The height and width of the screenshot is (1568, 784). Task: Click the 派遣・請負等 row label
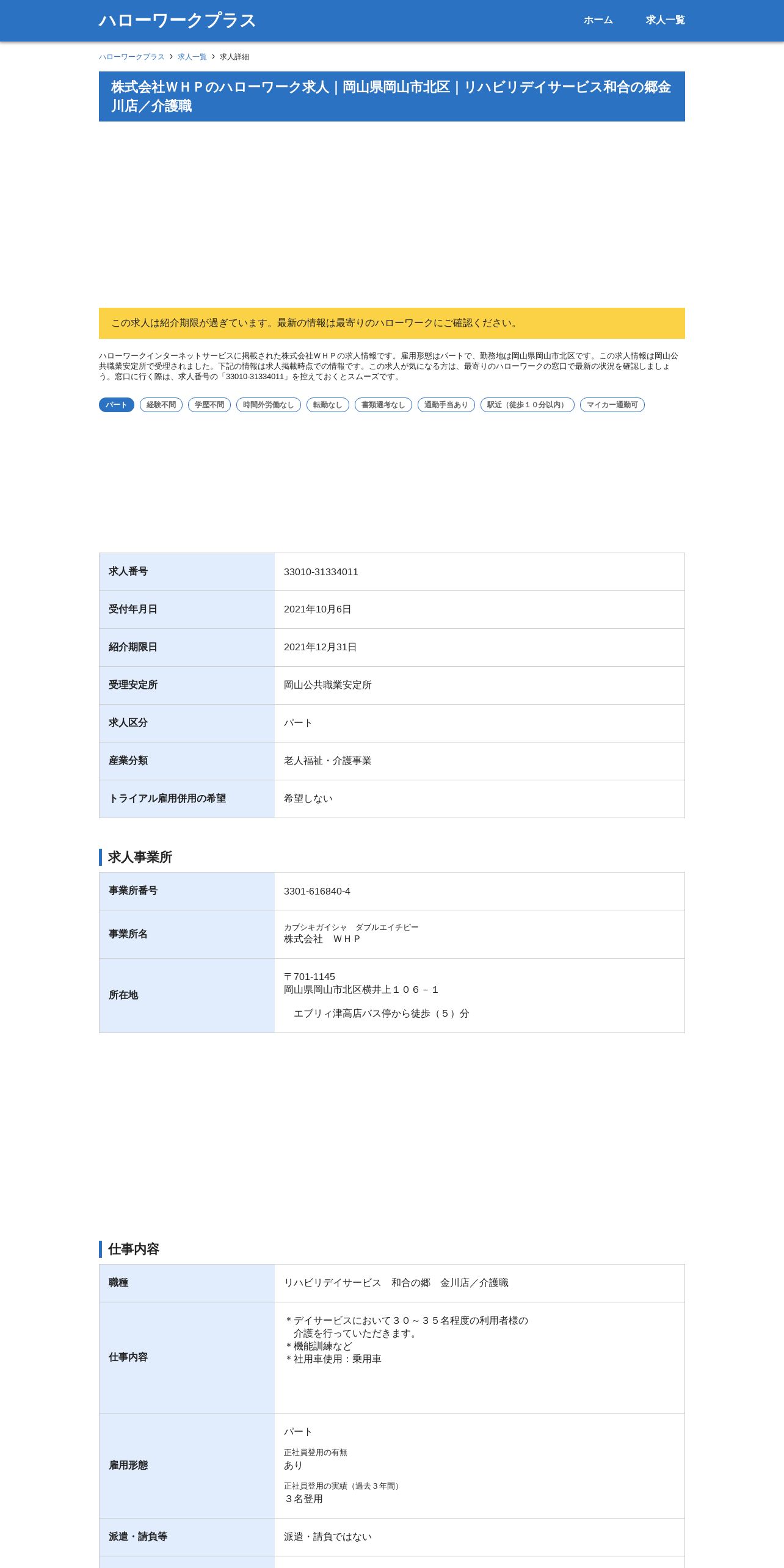(138, 1537)
